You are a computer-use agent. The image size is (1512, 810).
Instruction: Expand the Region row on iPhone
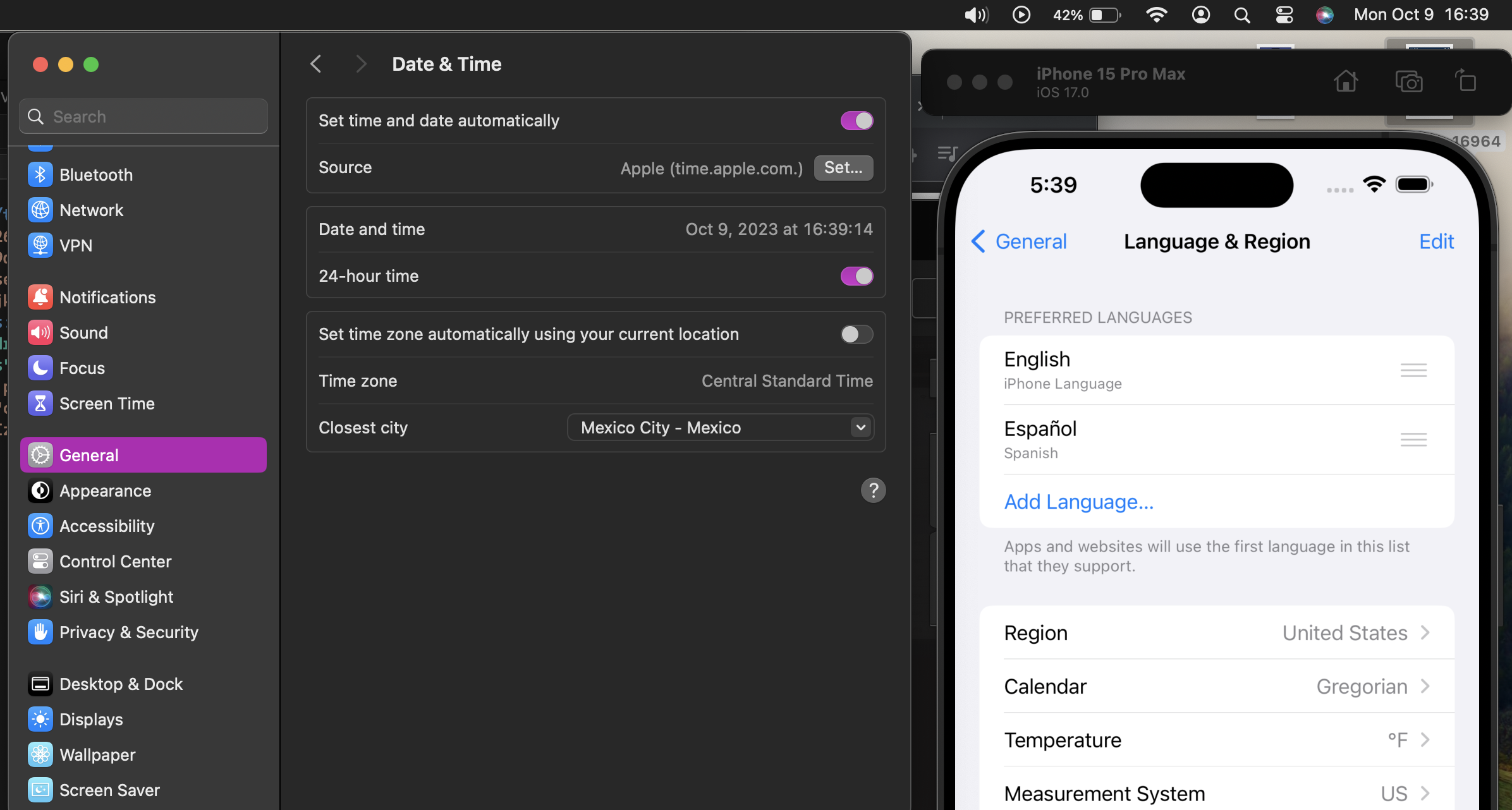pos(1216,632)
